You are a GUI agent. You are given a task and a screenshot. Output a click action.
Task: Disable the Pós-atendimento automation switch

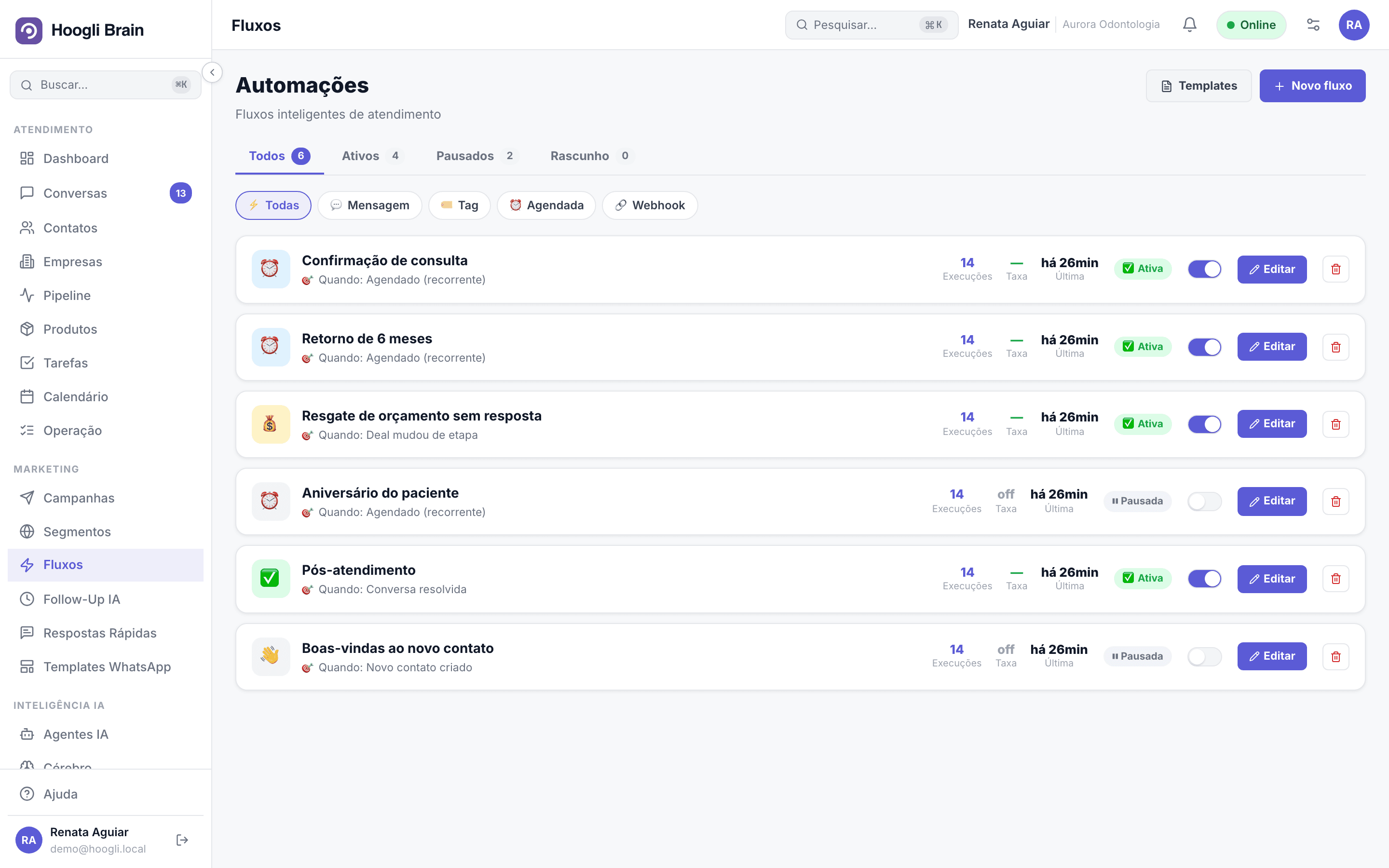[x=1204, y=579]
